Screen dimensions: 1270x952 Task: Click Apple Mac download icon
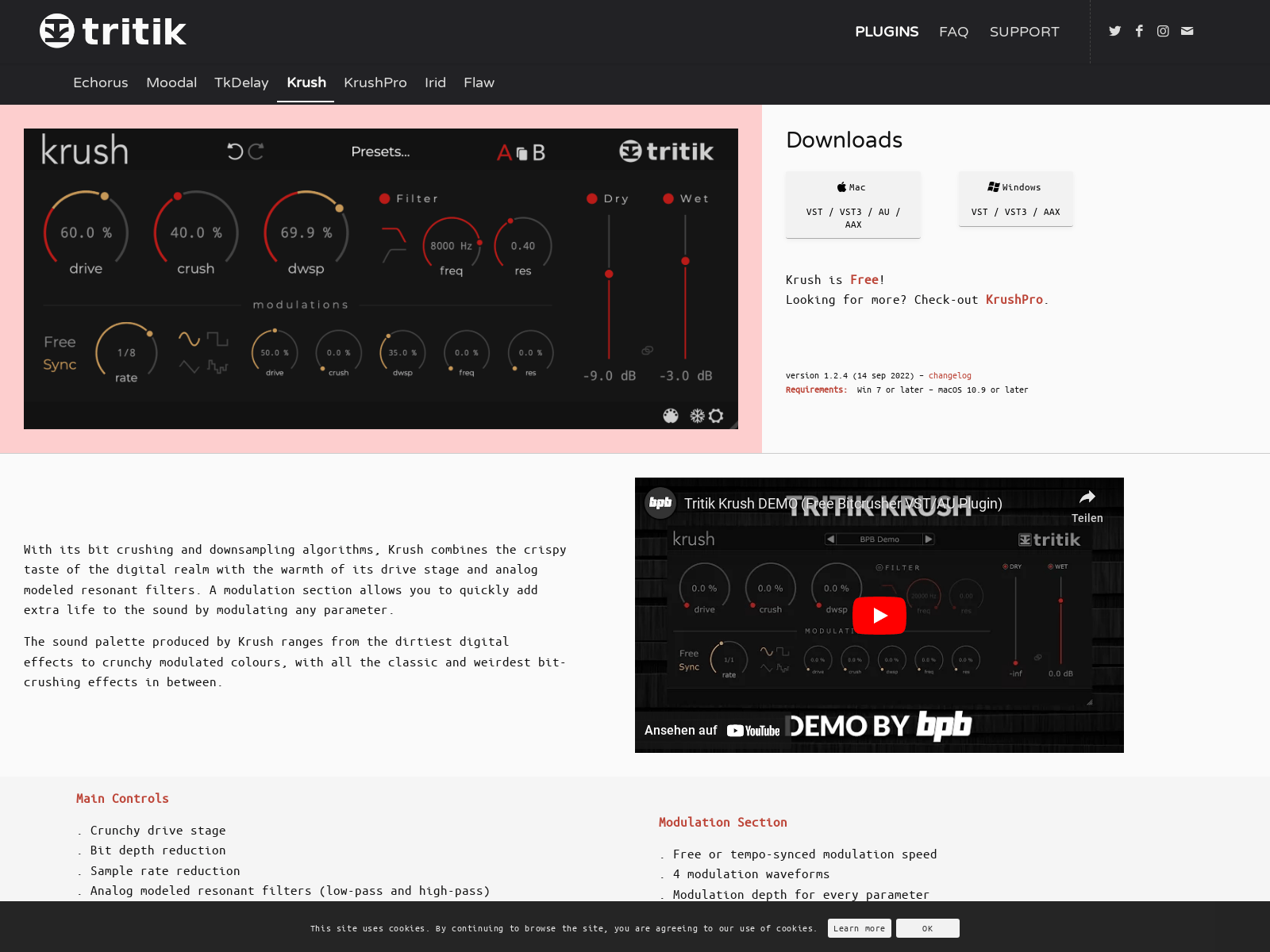[841, 187]
